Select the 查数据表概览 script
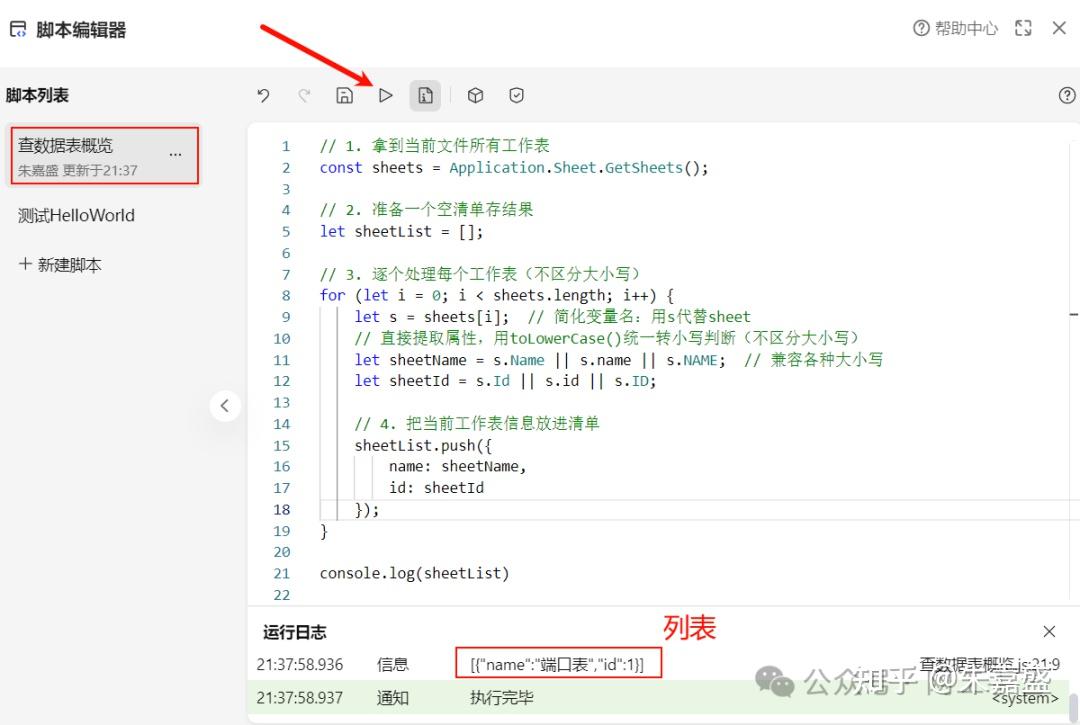Screen dimensions: 1080x725 pos(103,156)
